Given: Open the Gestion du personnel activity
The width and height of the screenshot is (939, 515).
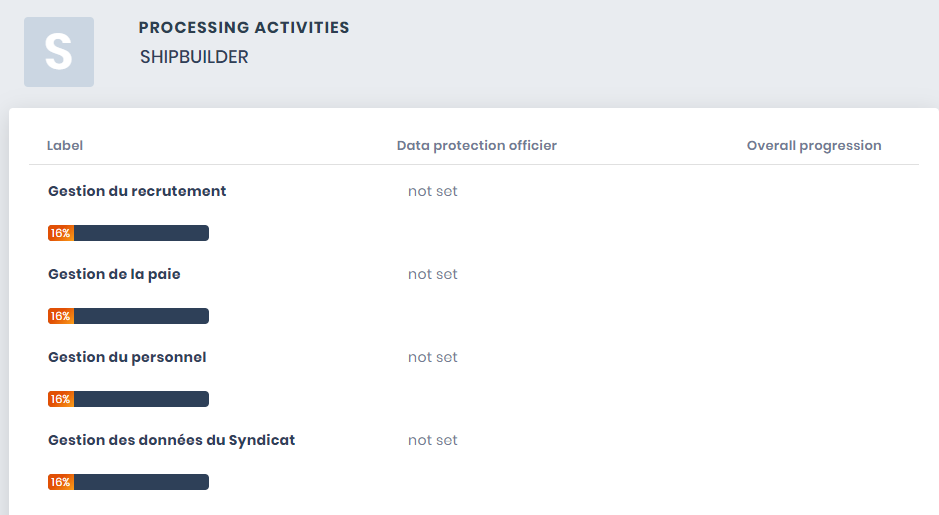Looking at the screenshot, I should click(127, 358).
